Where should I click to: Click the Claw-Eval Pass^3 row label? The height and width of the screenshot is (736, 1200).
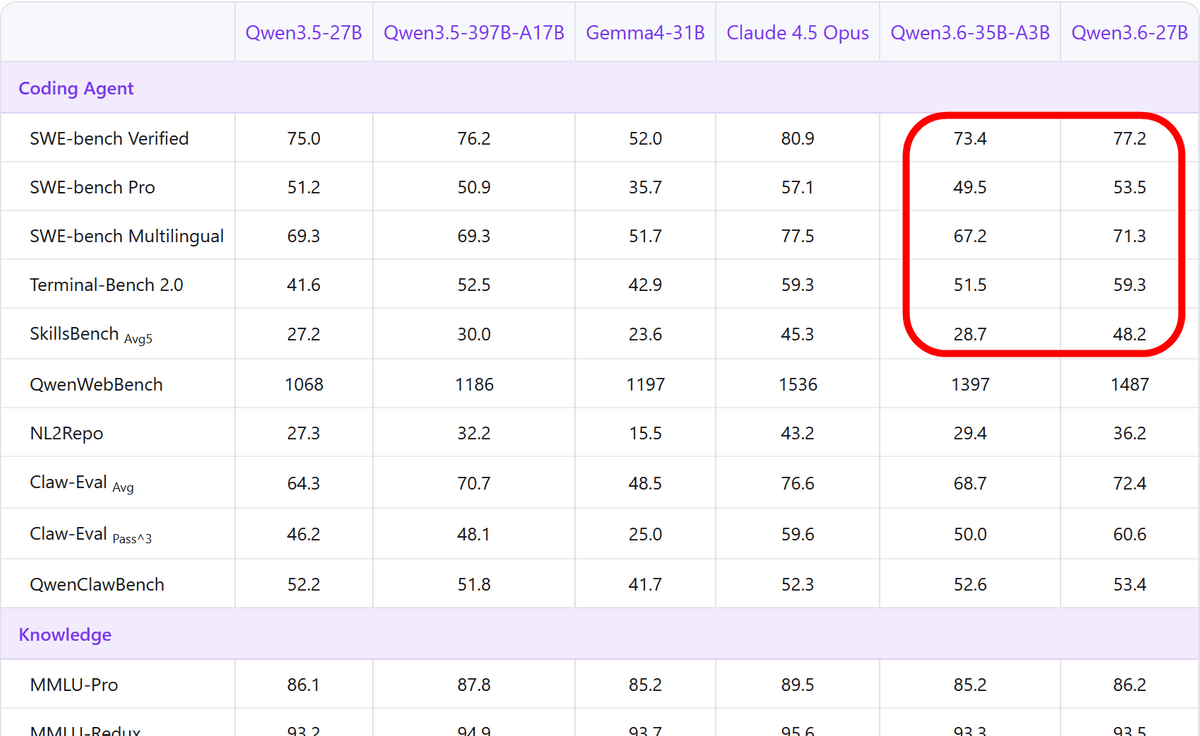(91, 535)
